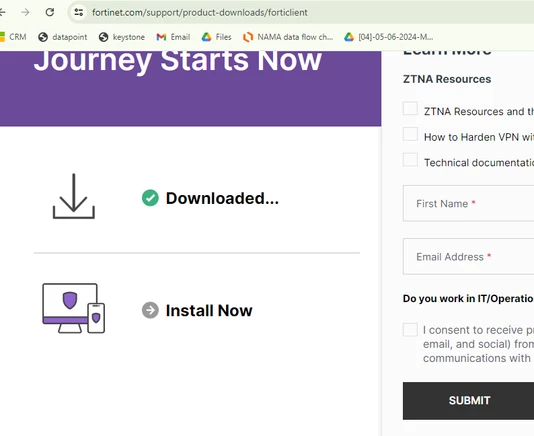Click the browser forward arrow
The height and width of the screenshot is (436, 534).
point(25,12)
